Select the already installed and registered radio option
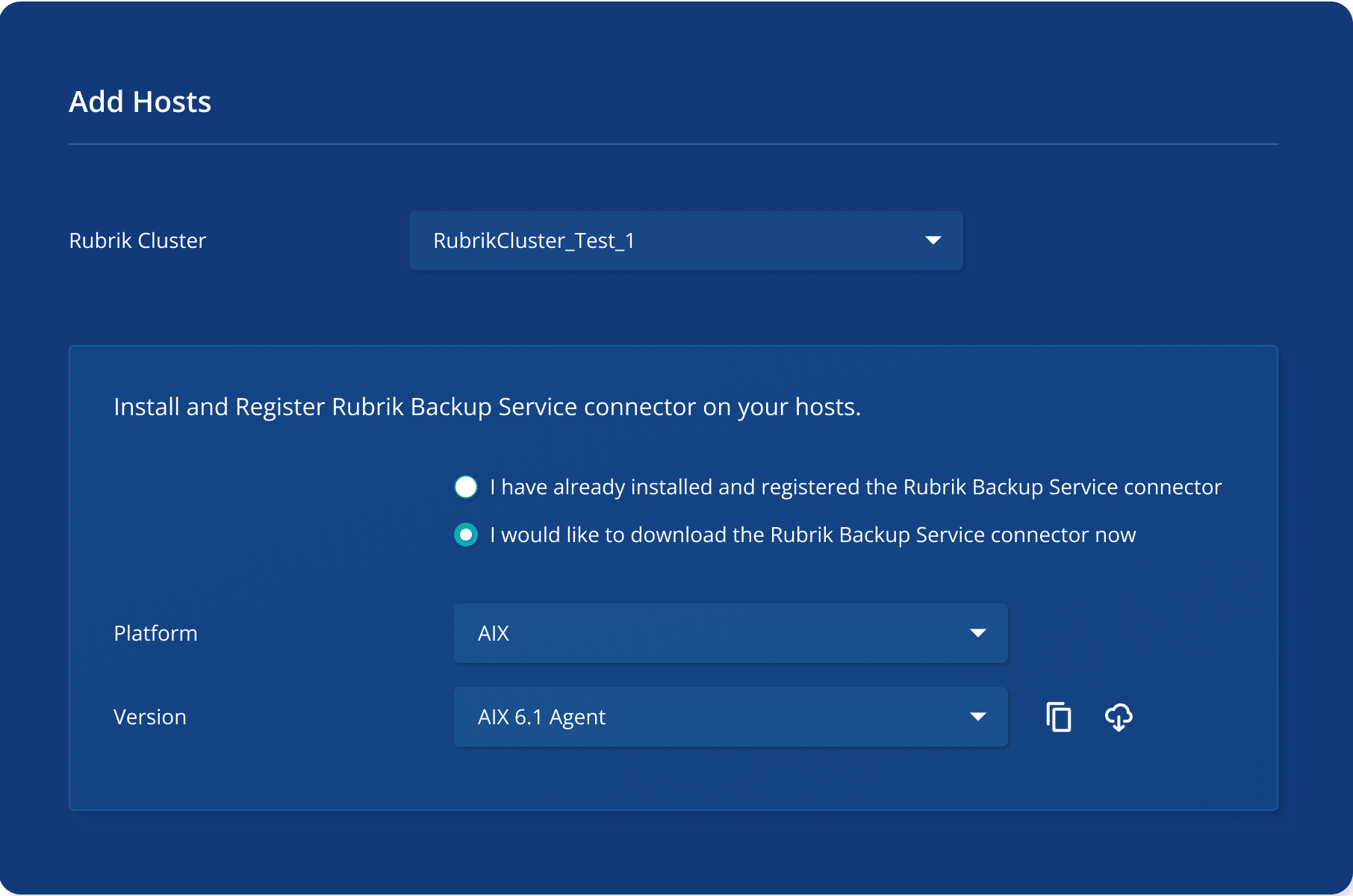Viewport: 1353px width, 896px height. pos(466,487)
